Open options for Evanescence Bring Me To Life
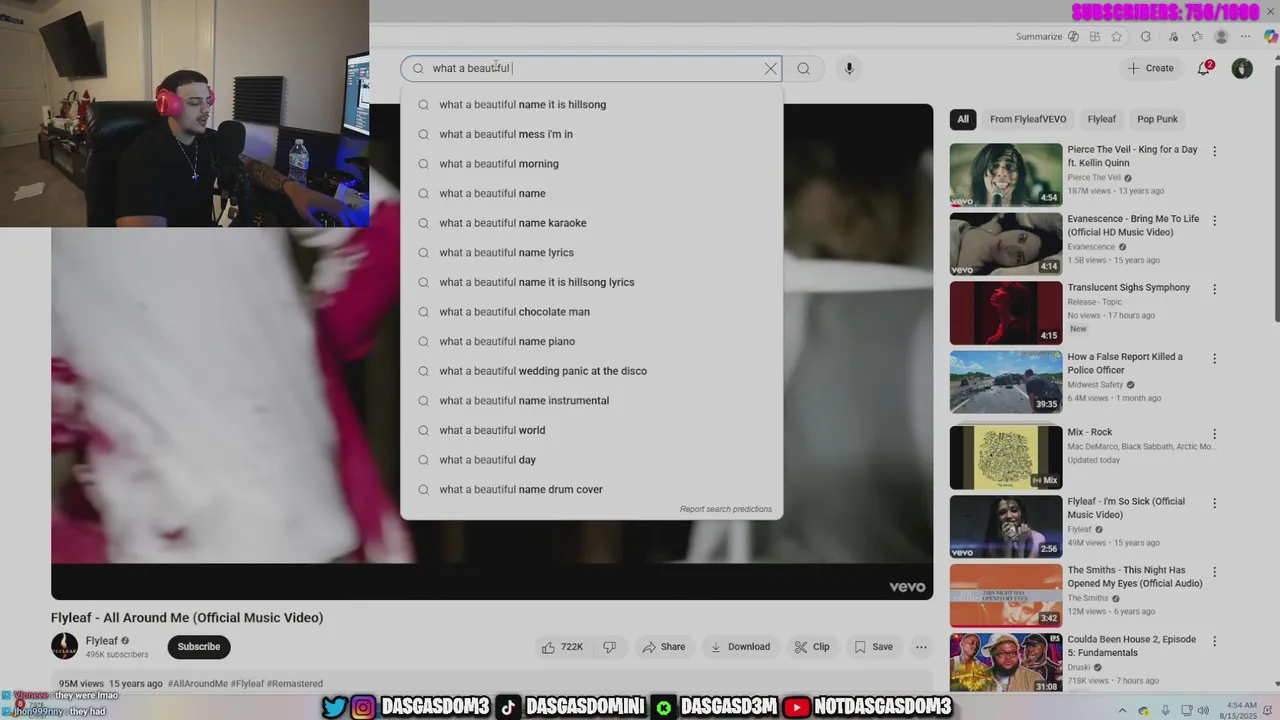 click(x=1215, y=221)
